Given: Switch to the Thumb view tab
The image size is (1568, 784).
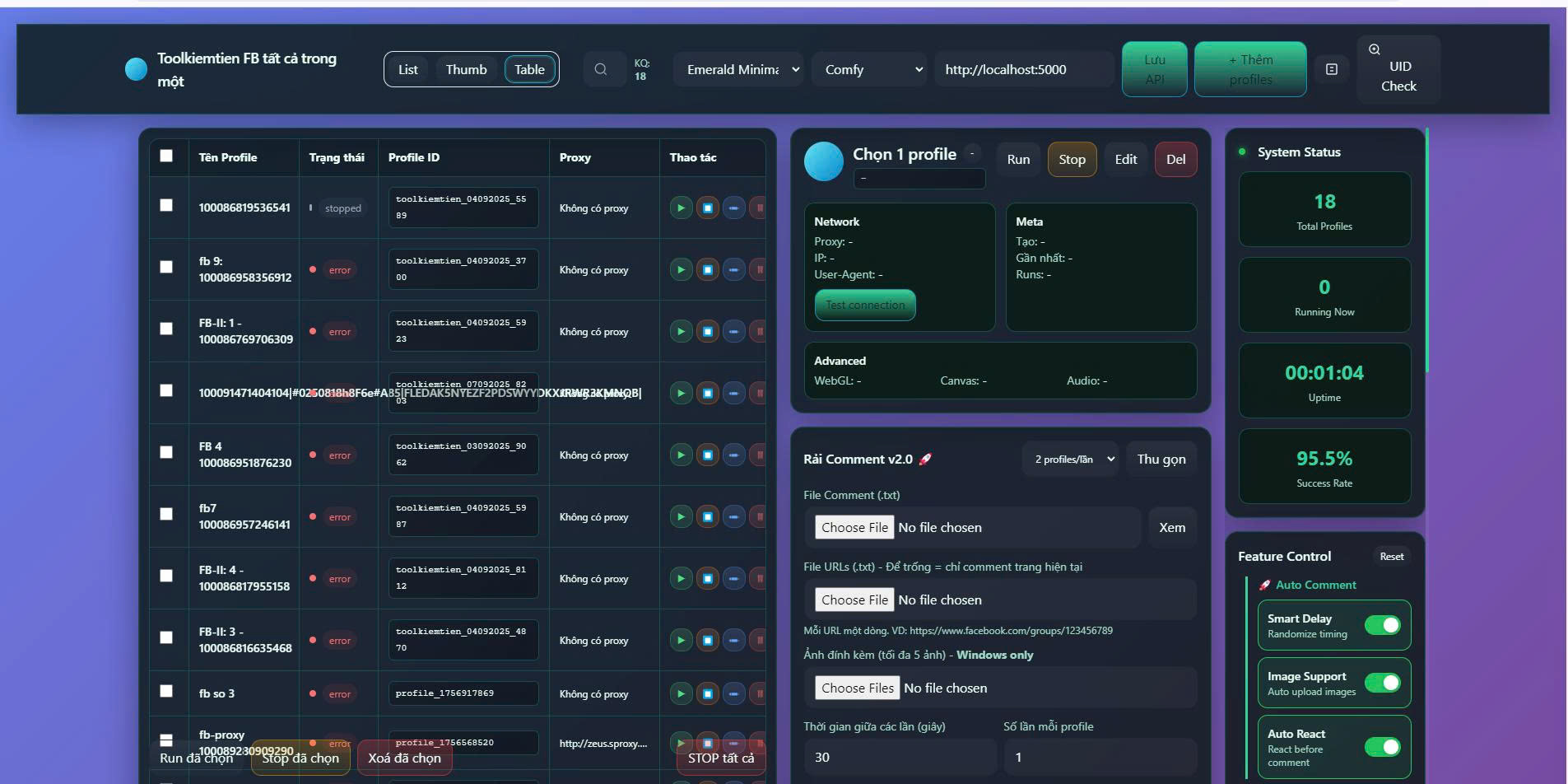Looking at the screenshot, I should [x=466, y=69].
